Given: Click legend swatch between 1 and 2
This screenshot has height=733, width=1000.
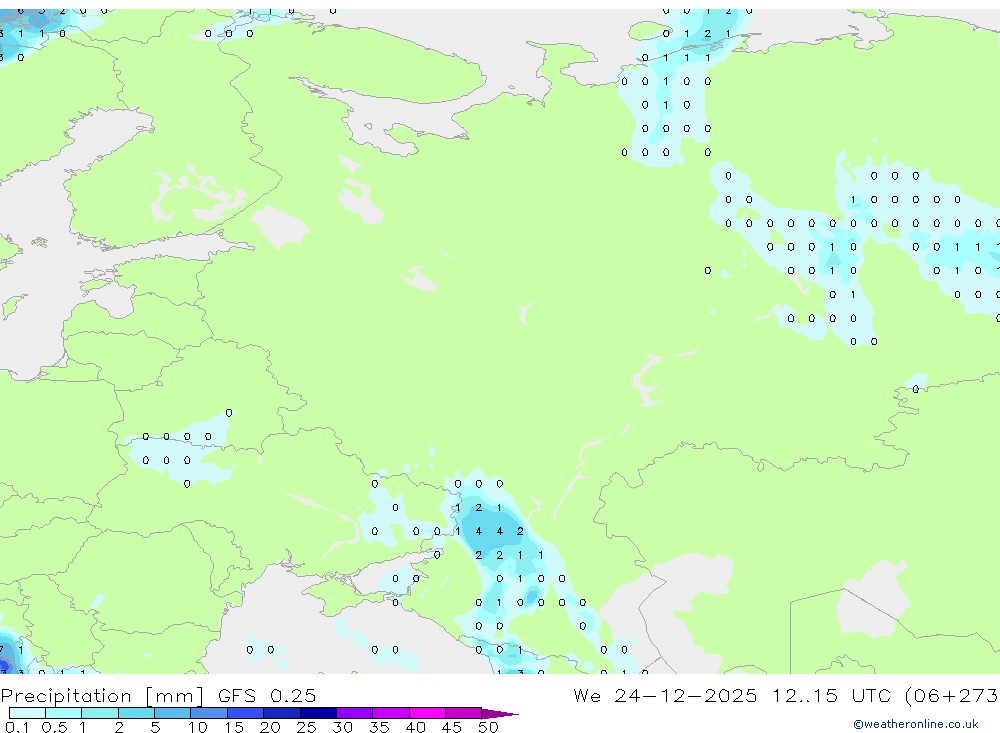Looking at the screenshot, I should (x=100, y=713).
